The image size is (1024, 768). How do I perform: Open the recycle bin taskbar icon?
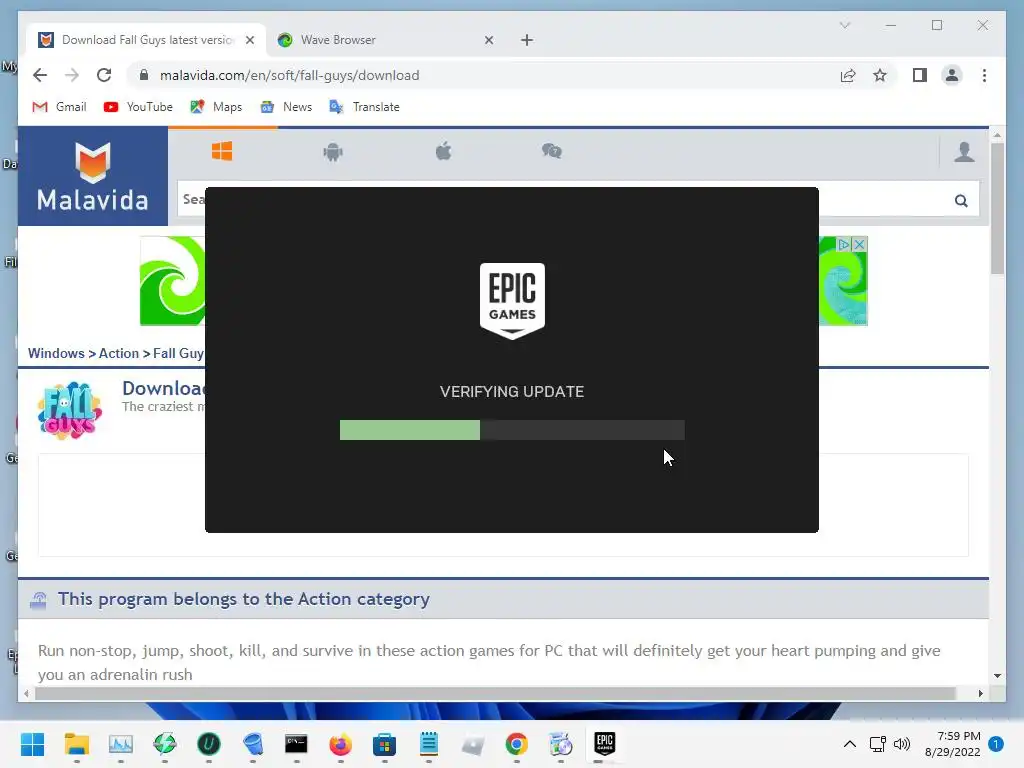coord(253,744)
